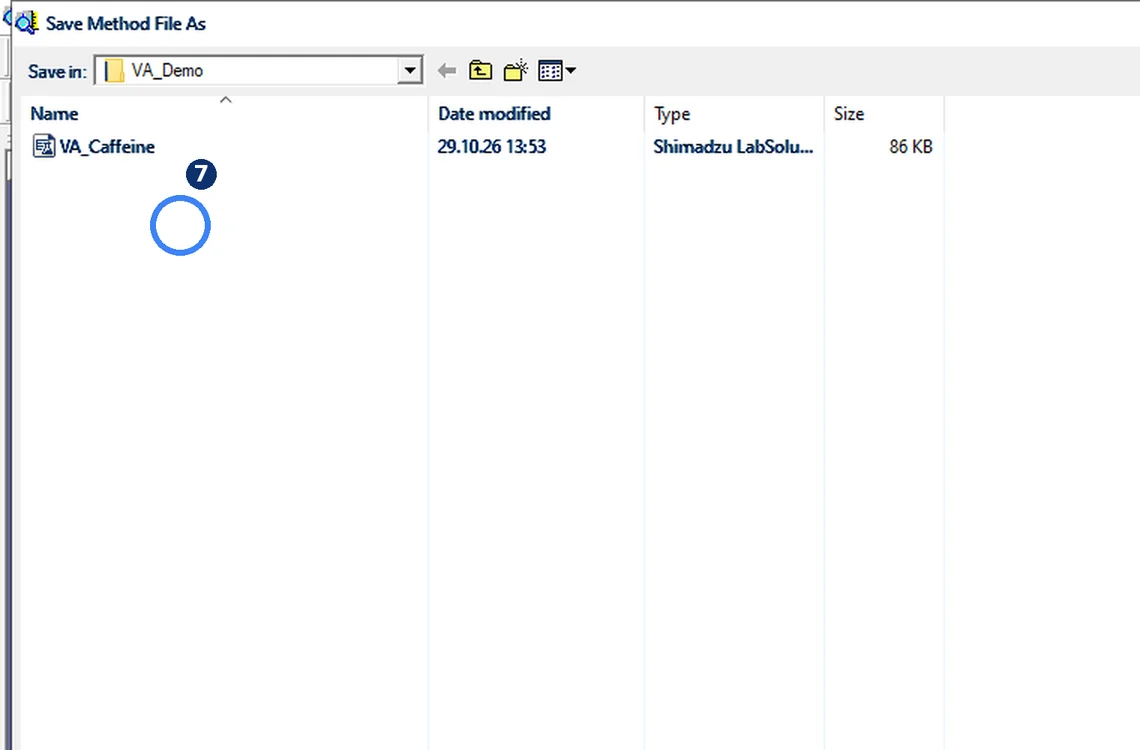Go back using the arrow icon
Screen dimensions: 1140x750
pyautogui.click(x=446, y=70)
